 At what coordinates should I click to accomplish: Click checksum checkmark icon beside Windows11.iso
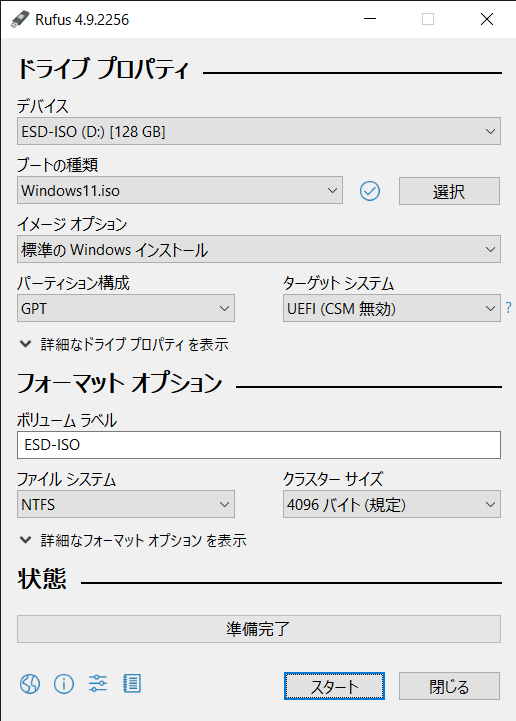click(370, 191)
